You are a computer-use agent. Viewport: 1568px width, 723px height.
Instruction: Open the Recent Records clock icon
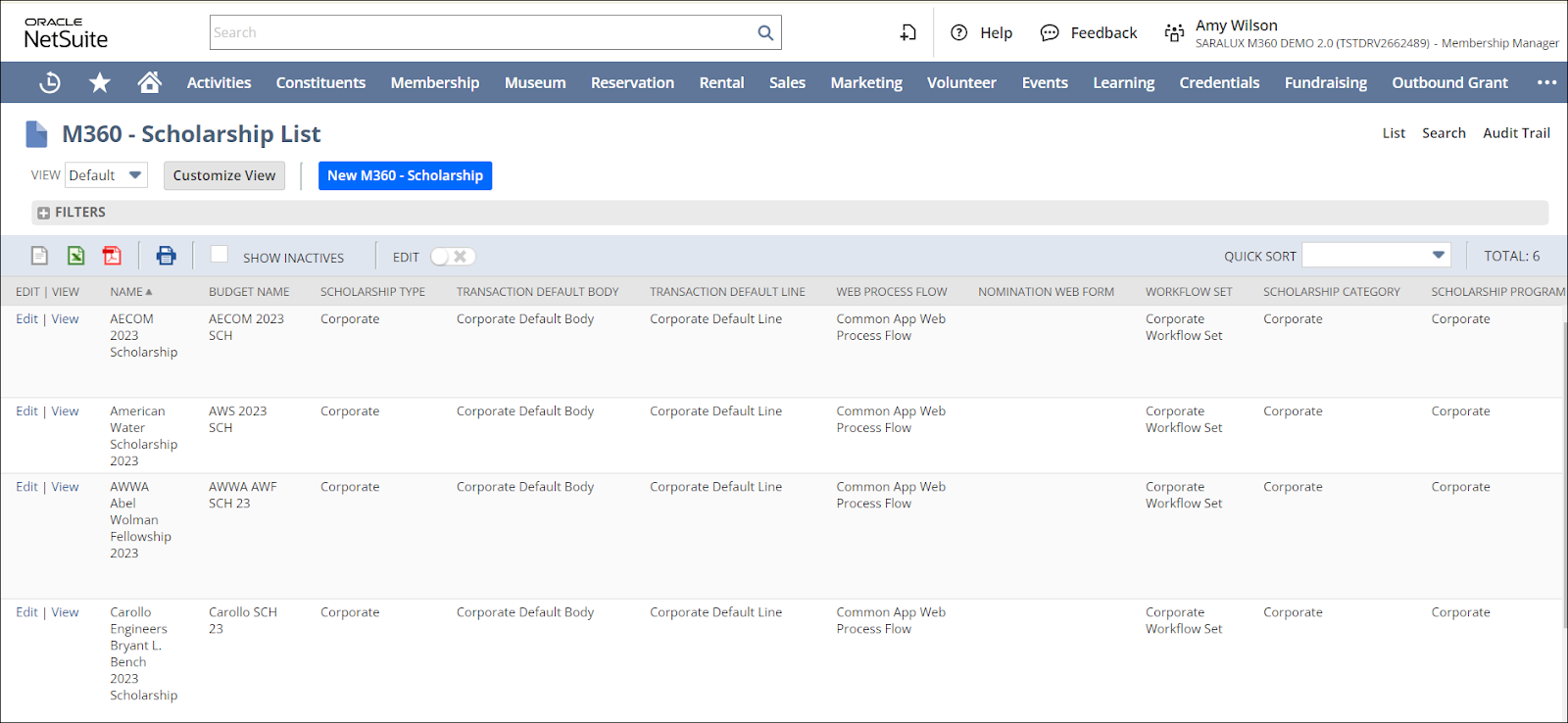coord(50,83)
